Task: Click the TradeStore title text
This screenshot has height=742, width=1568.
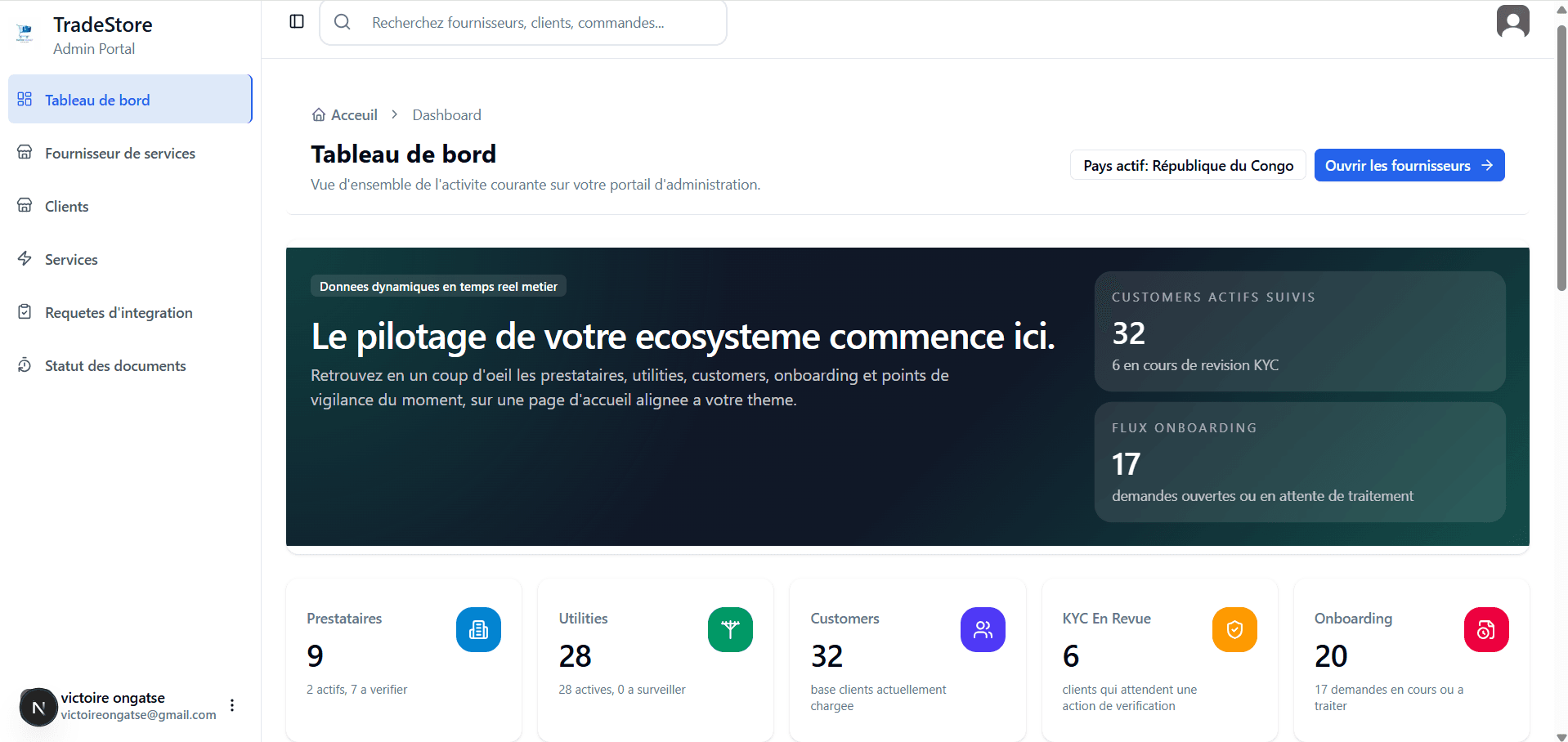Action: point(103,25)
